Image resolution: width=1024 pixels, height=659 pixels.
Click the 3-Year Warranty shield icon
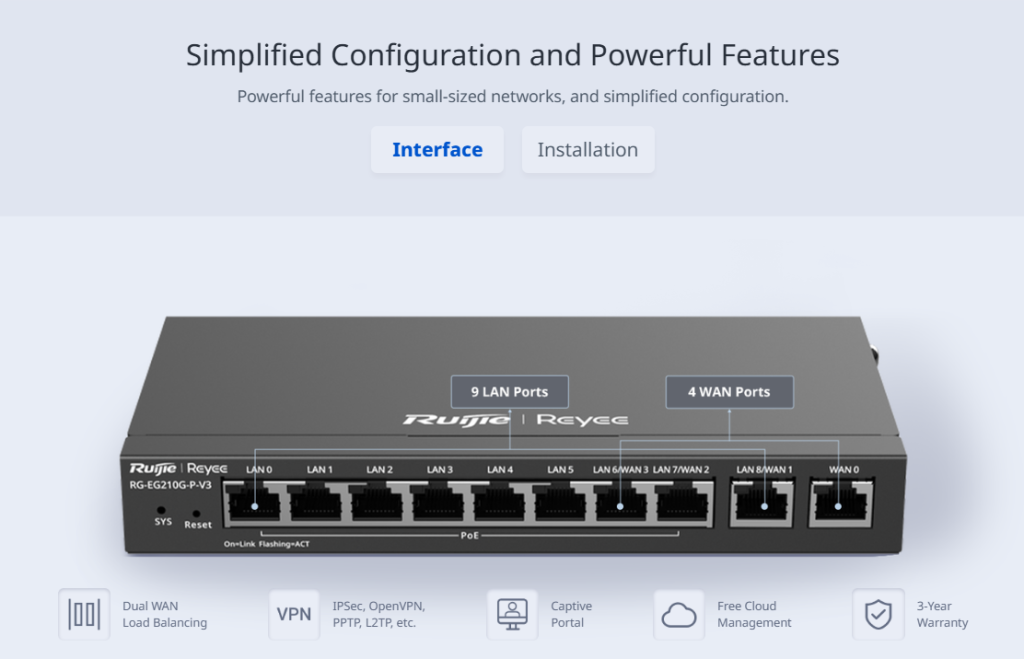click(x=878, y=614)
